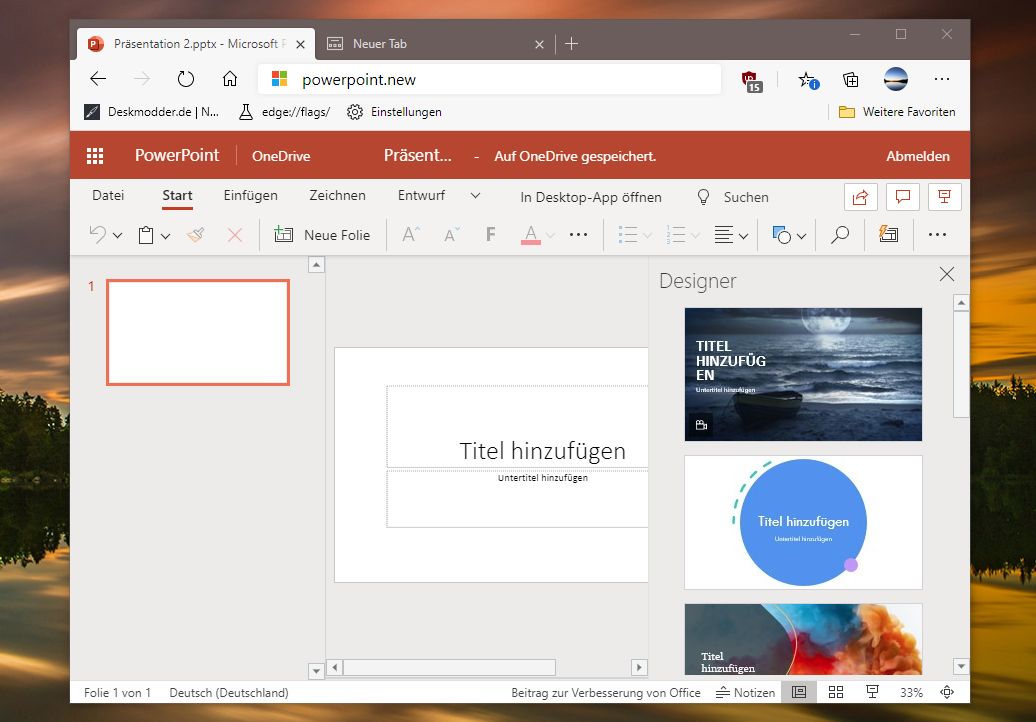Open more ribbon options at toolbar end
Viewport: 1036px width, 722px height.
[x=937, y=235]
